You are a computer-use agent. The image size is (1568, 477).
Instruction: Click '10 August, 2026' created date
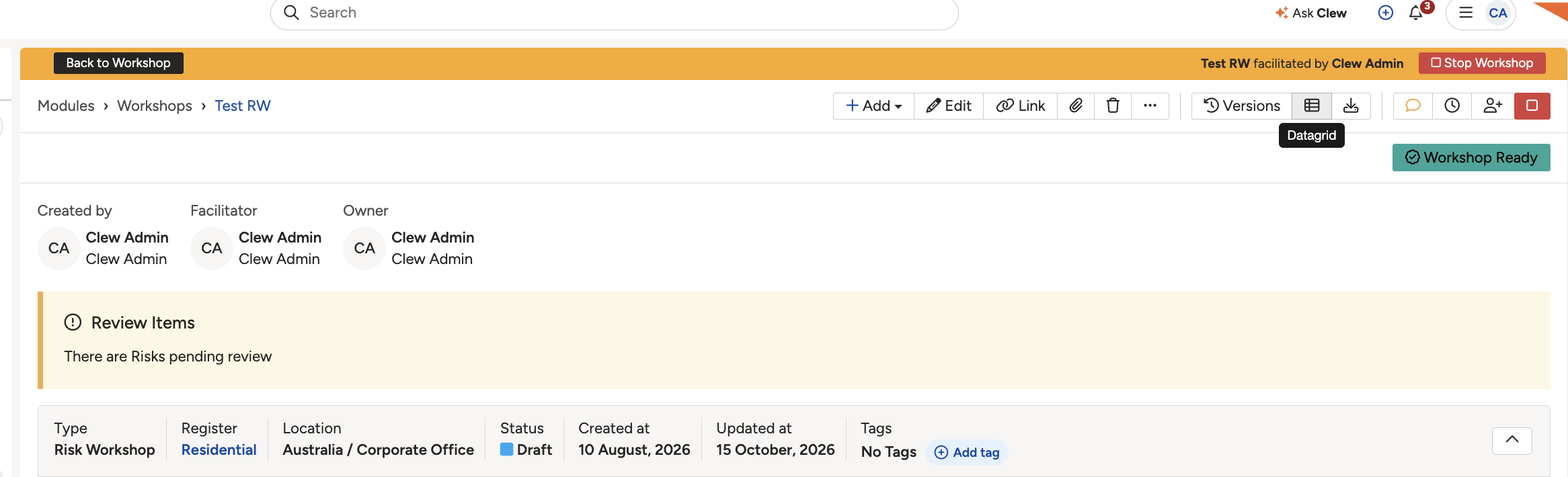pyautogui.click(x=634, y=450)
